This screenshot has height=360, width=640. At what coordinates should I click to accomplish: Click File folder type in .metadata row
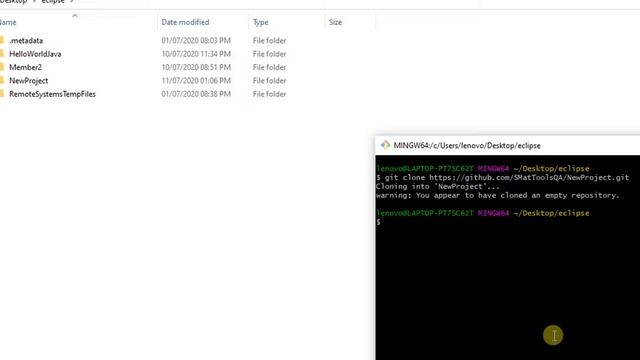pyautogui.click(x=269, y=40)
